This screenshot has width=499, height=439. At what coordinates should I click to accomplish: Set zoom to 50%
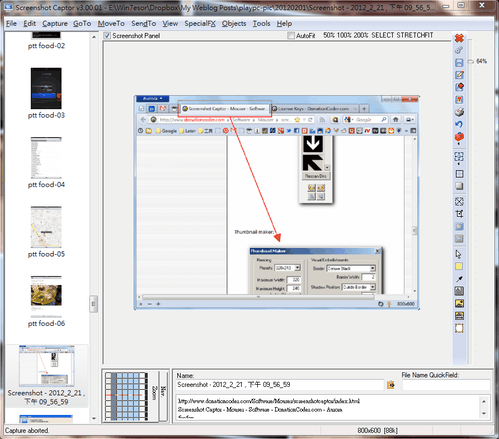[x=329, y=35]
